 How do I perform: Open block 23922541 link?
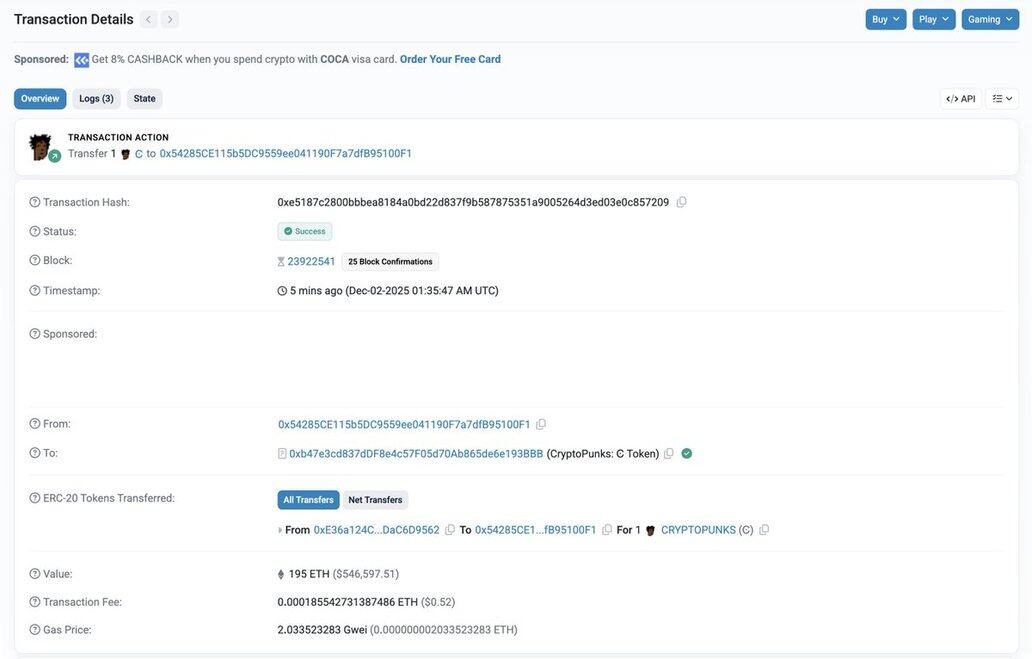311,261
